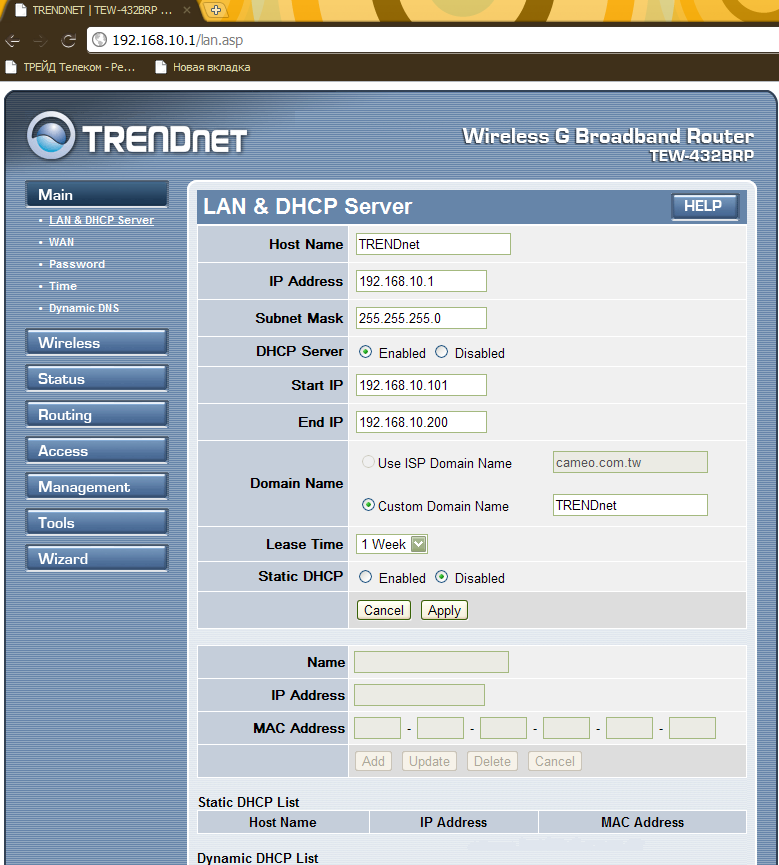Click the first MAC Address octet field
779x865 pixels.
coord(377,728)
